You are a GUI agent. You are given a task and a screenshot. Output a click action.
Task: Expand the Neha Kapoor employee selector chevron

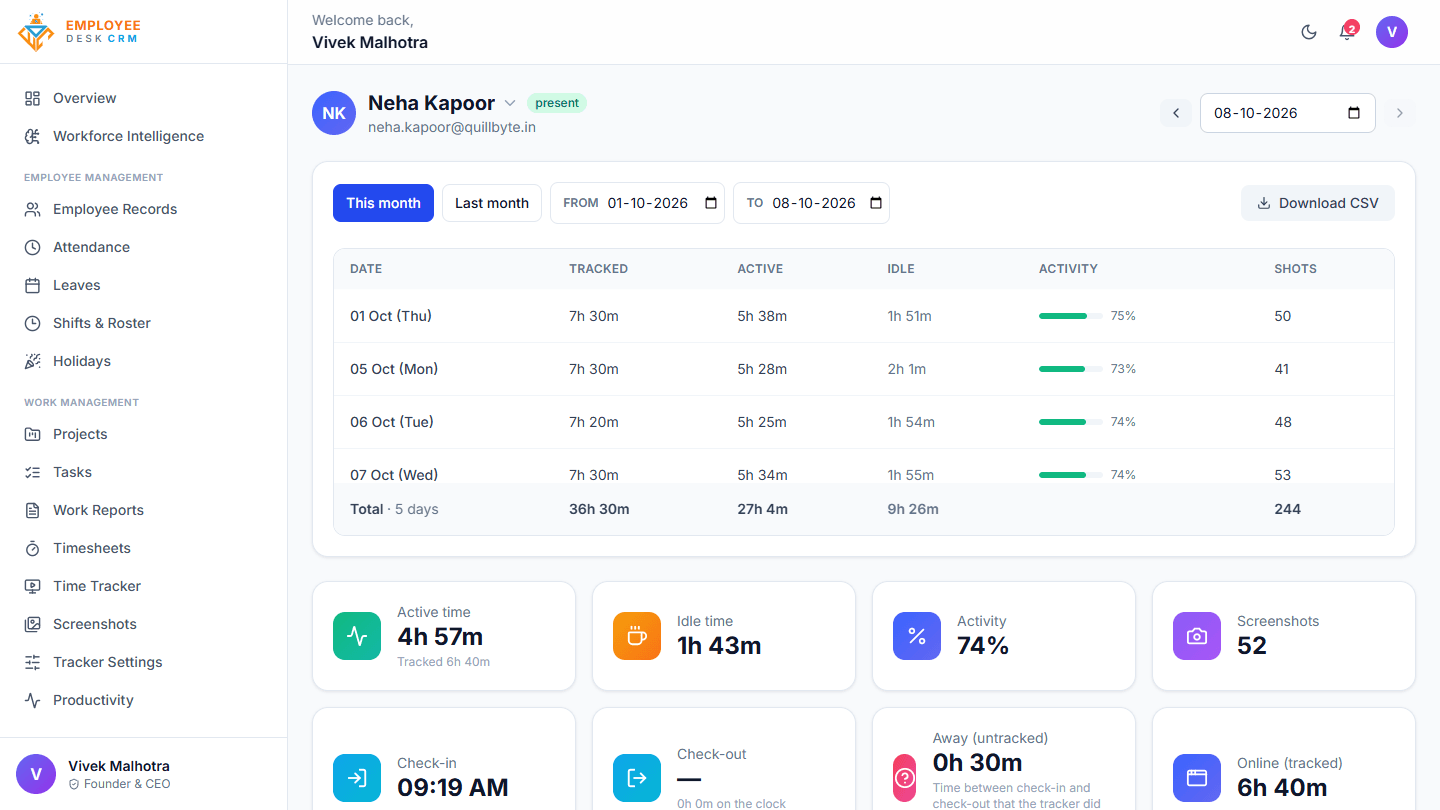[x=509, y=103]
